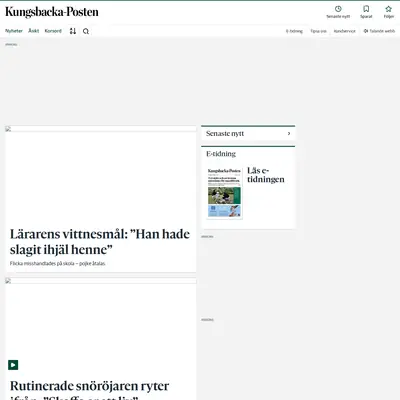Open the Nyheter menu item
The image size is (400, 400).
click(x=14, y=31)
